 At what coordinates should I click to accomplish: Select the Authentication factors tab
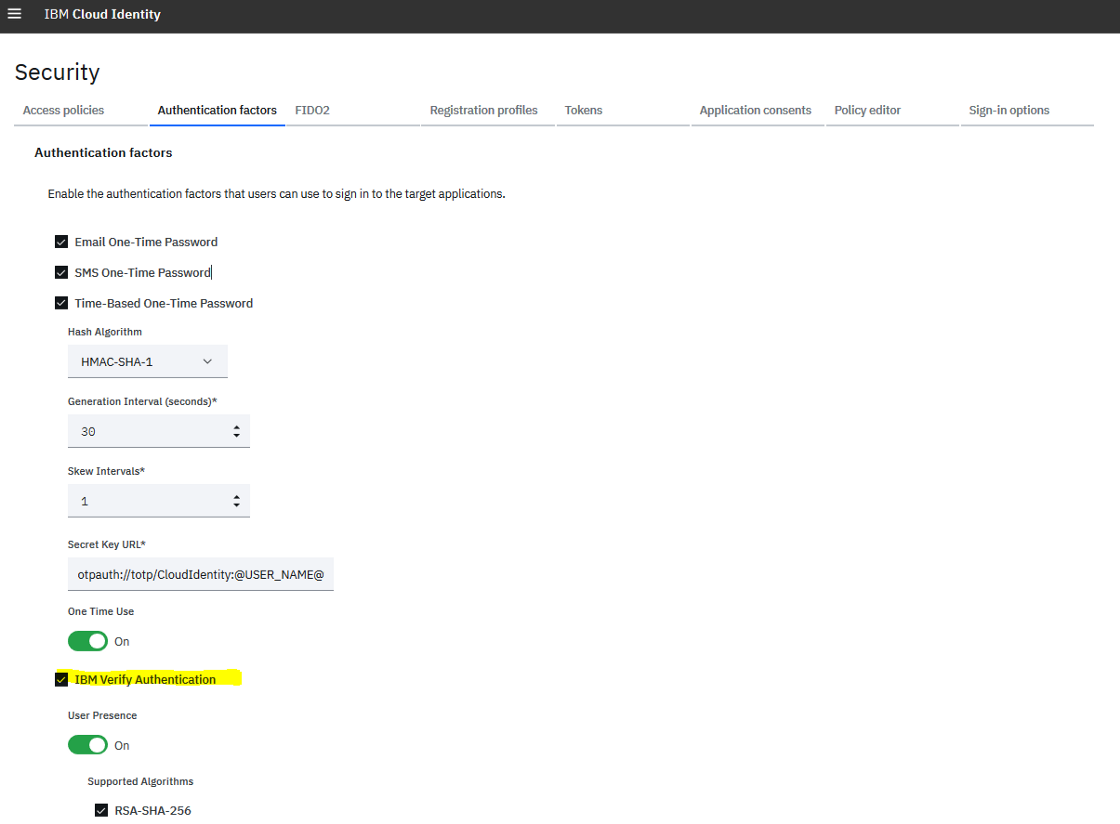tap(217, 110)
